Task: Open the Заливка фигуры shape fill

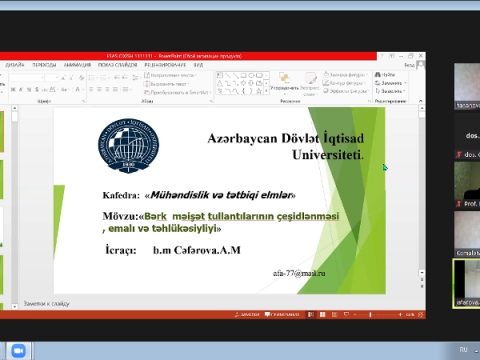Action: point(345,75)
